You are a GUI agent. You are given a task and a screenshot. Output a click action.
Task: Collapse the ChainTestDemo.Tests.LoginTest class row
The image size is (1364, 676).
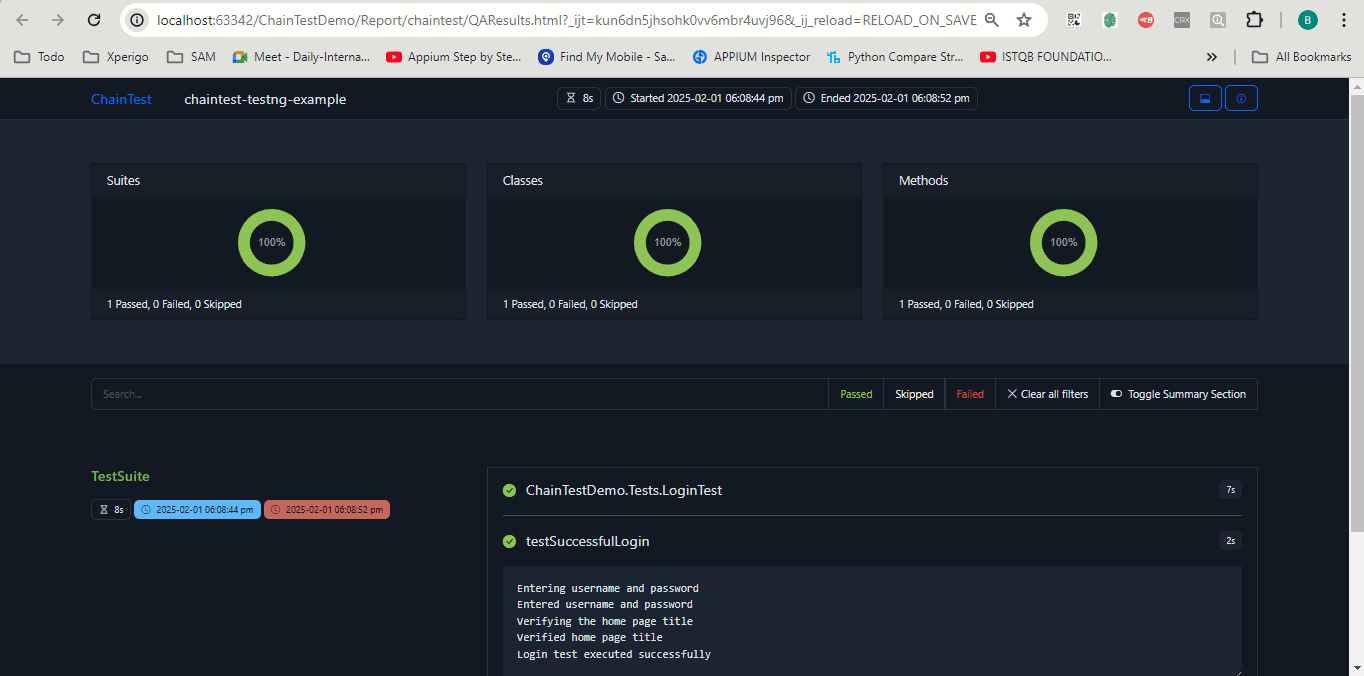[623, 490]
